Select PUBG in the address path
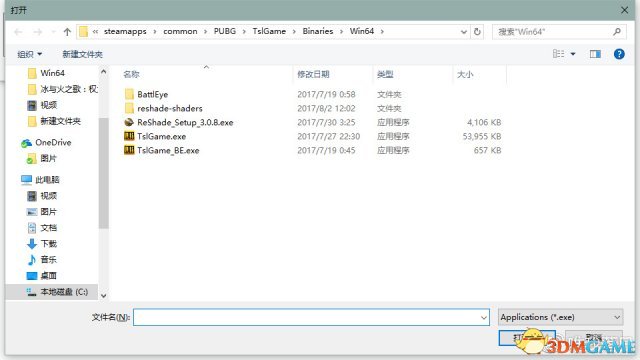Image resolution: width=640 pixels, height=360 pixels. click(225, 31)
